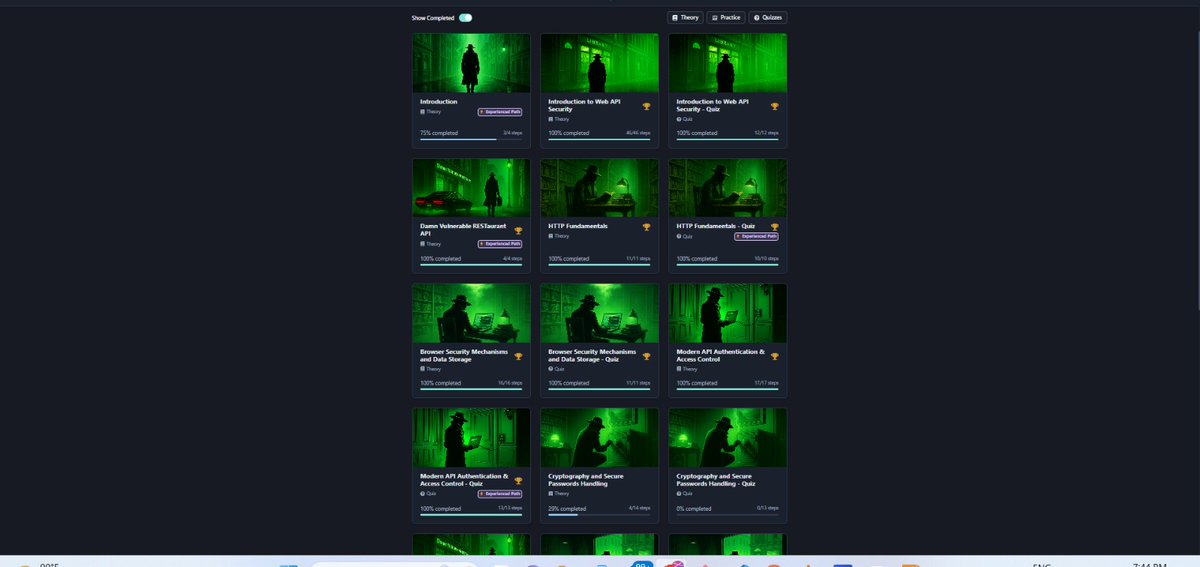Click trophy icon on HTTP Fundamentals - Quiz card
The height and width of the screenshot is (567, 1200).
[774, 227]
